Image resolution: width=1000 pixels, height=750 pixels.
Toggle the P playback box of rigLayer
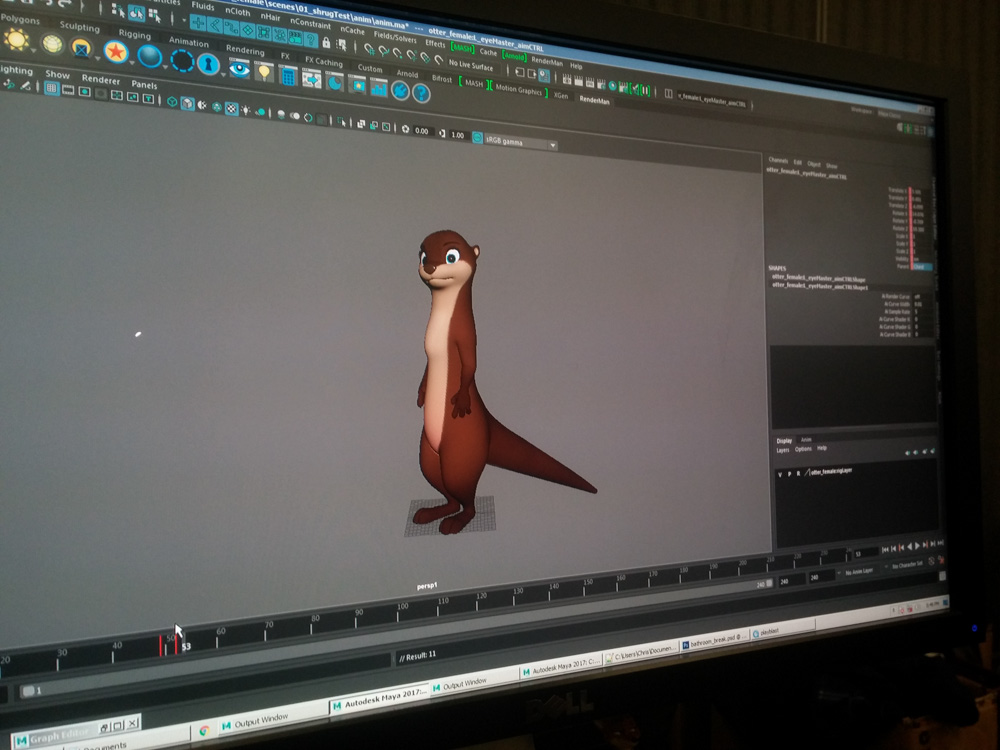[x=789, y=472]
